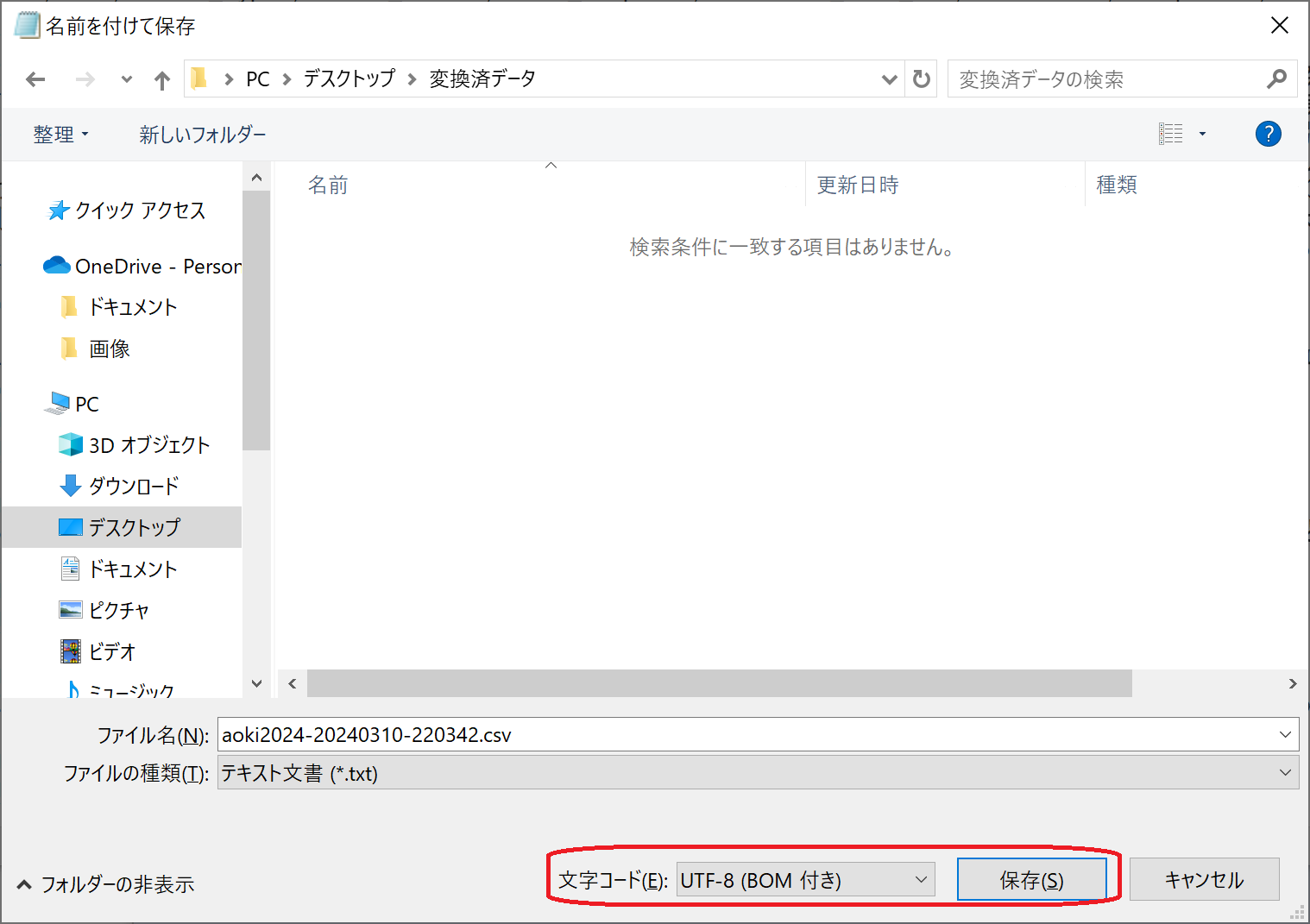Select 3D オブジェクト in the sidebar
This screenshot has height=924, width=1310.
(148, 444)
